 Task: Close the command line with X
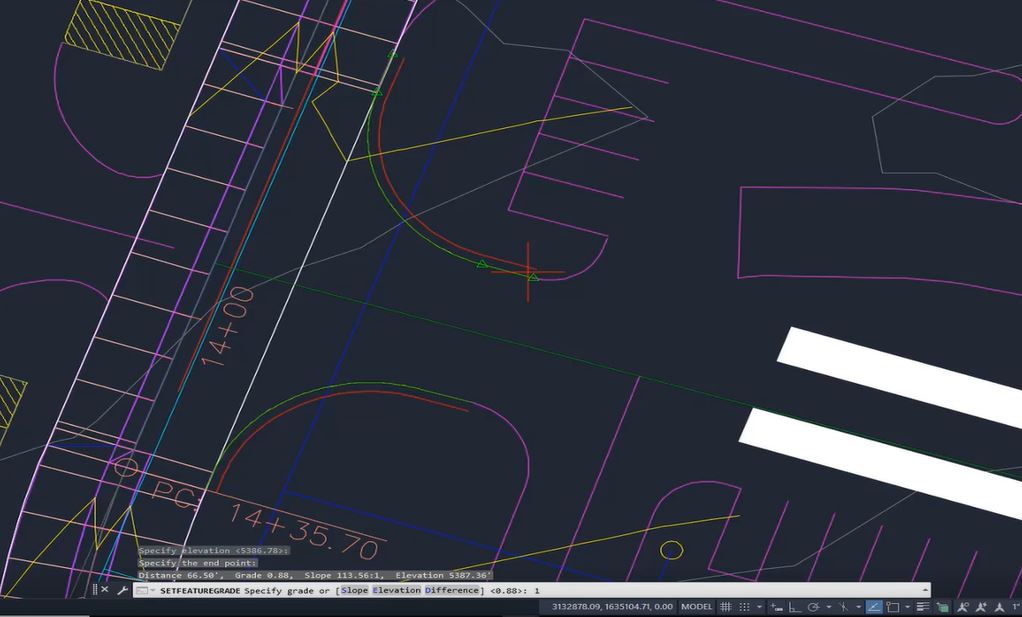(106, 590)
